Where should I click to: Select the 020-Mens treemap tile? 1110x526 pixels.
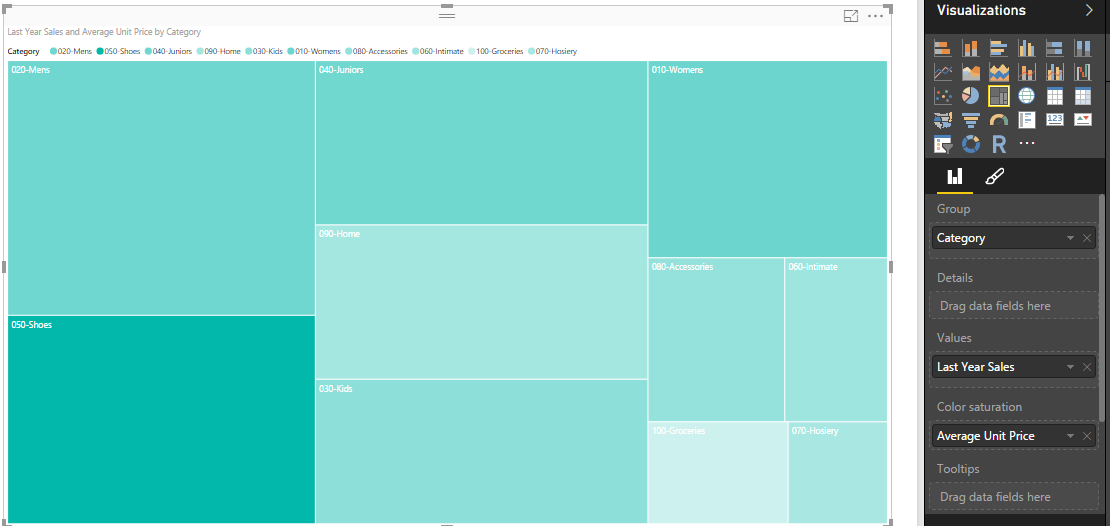(x=161, y=188)
